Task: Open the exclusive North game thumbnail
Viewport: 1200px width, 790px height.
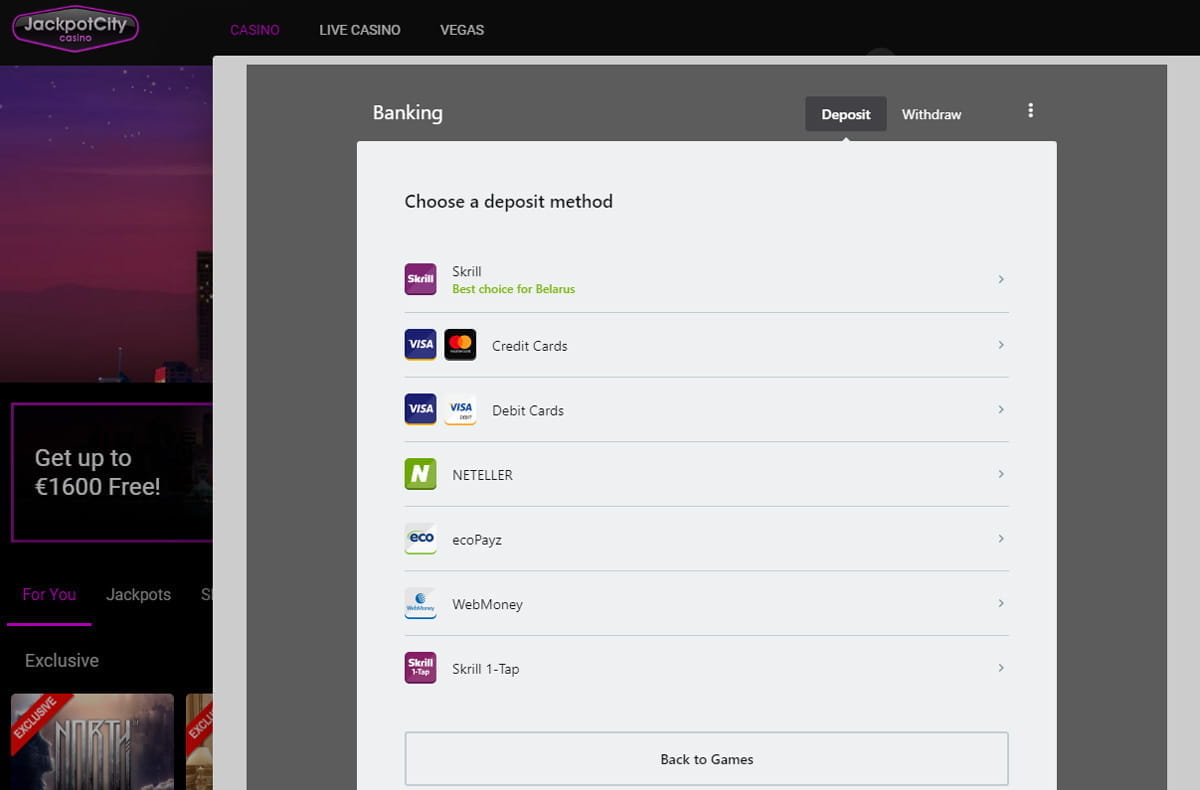Action: coord(92,741)
